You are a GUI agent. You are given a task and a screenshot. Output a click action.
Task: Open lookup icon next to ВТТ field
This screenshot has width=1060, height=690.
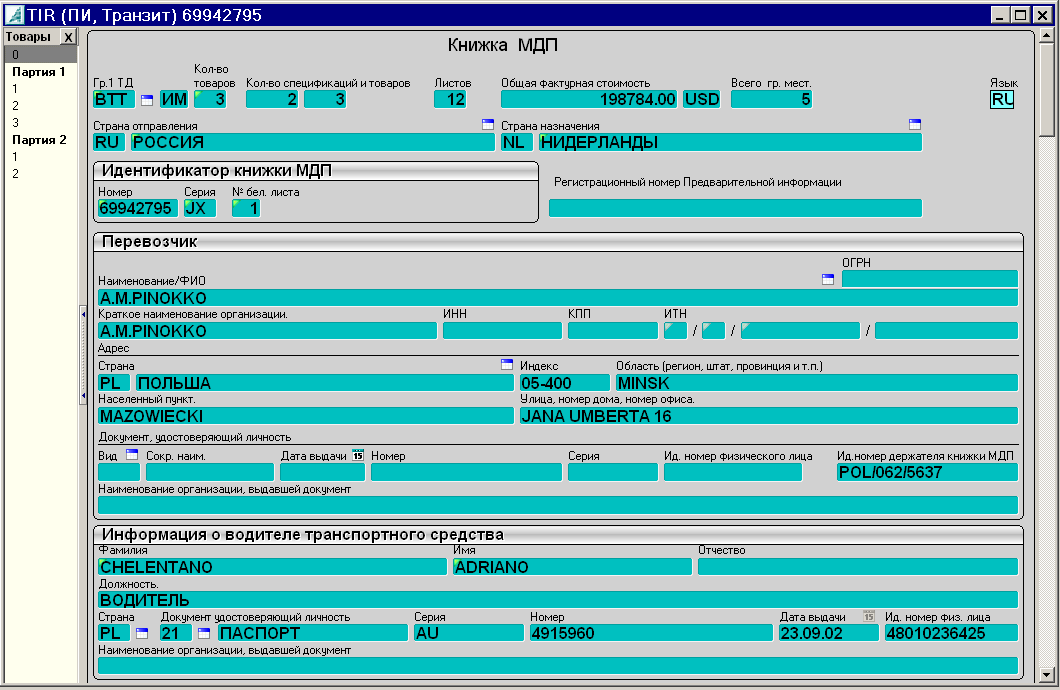tap(147, 100)
